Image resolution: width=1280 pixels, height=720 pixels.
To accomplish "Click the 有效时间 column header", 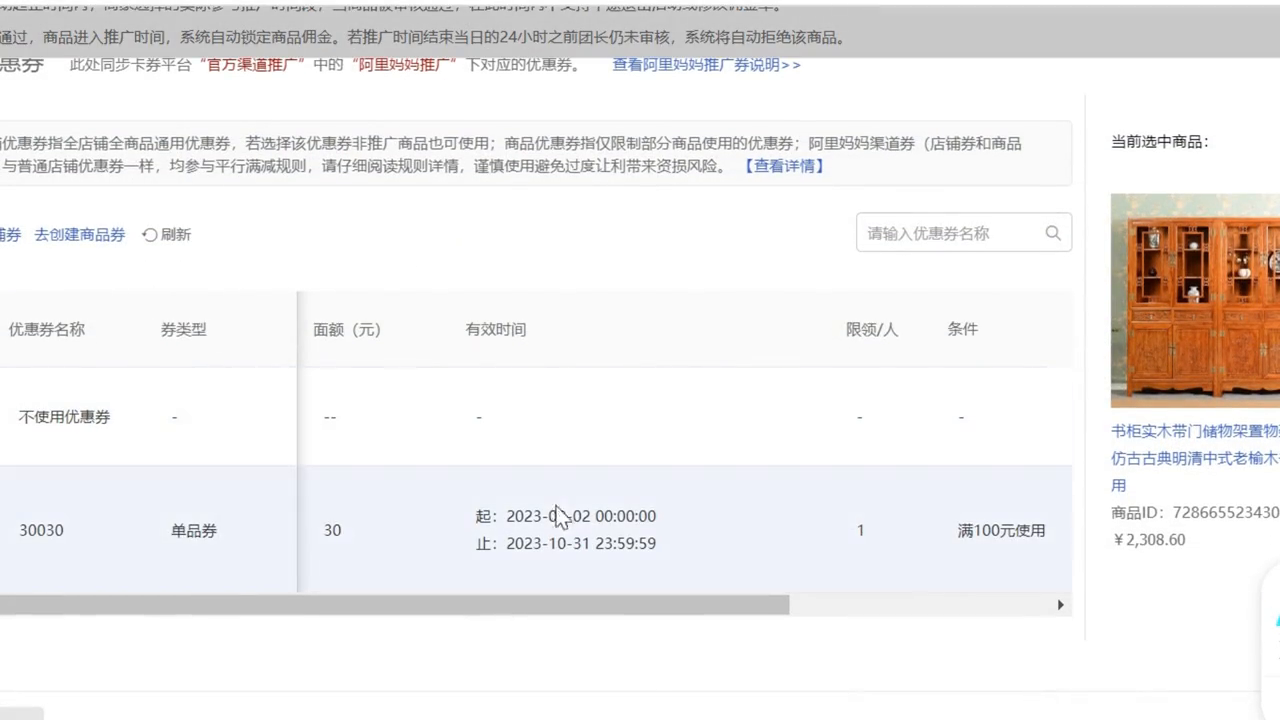I will 496,330.
